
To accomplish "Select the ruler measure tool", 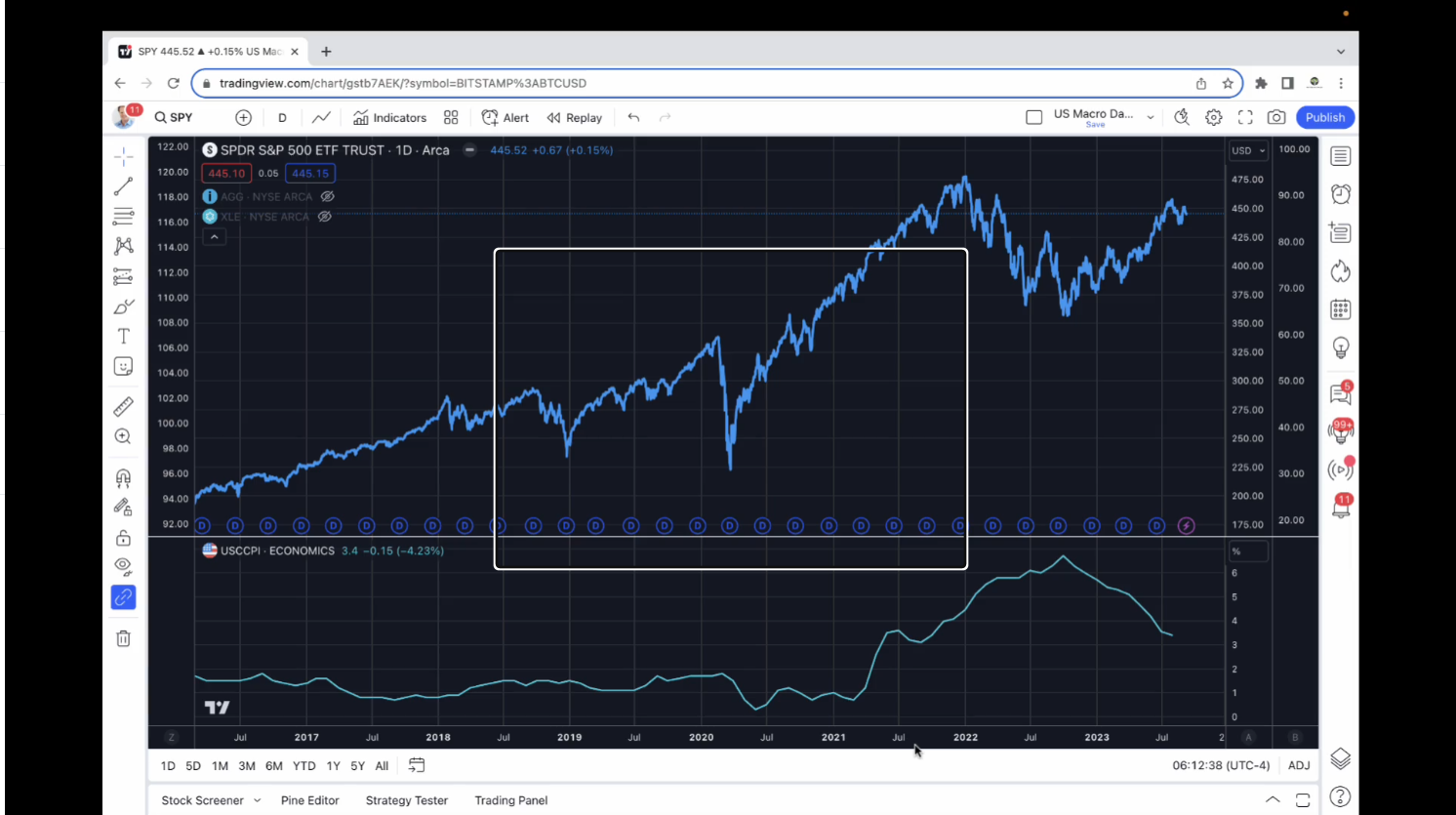I will (123, 406).
